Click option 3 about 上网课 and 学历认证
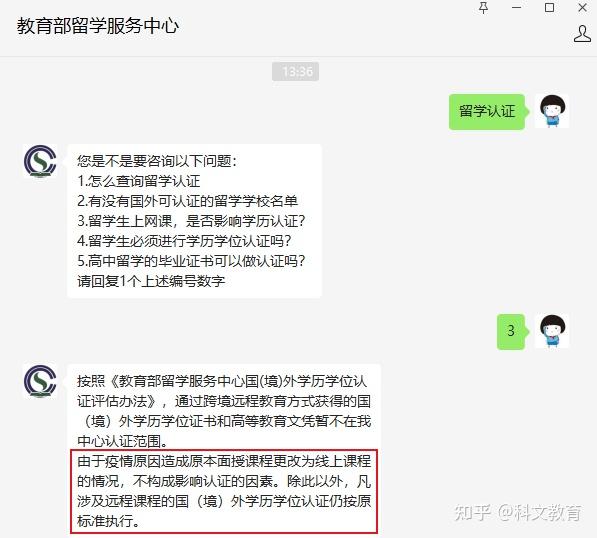 click(x=191, y=221)
